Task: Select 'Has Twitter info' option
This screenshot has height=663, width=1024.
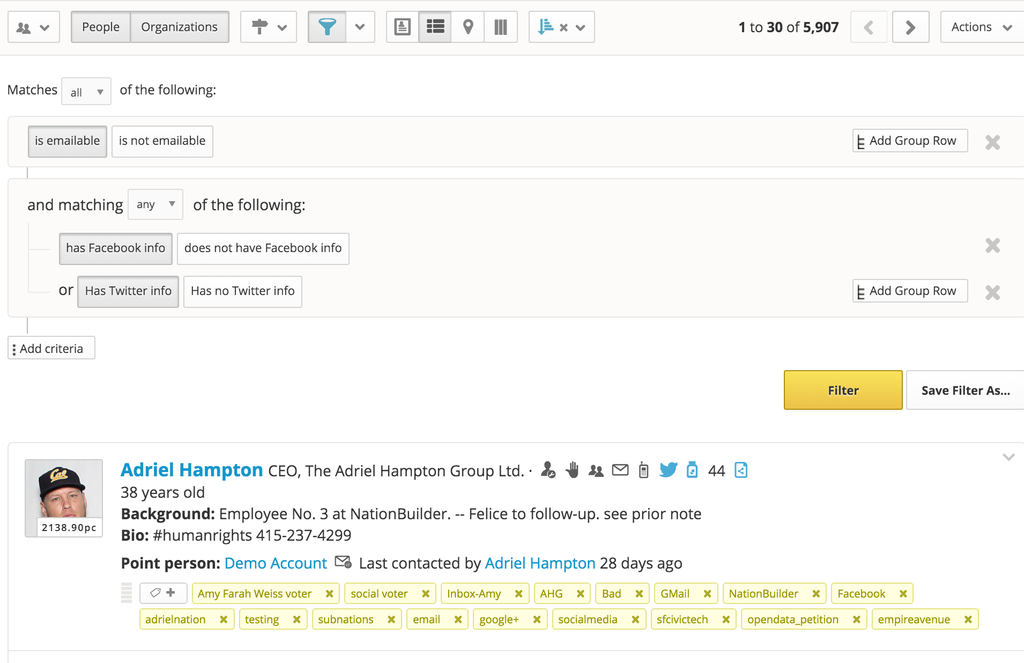Action: click(128, 291)
